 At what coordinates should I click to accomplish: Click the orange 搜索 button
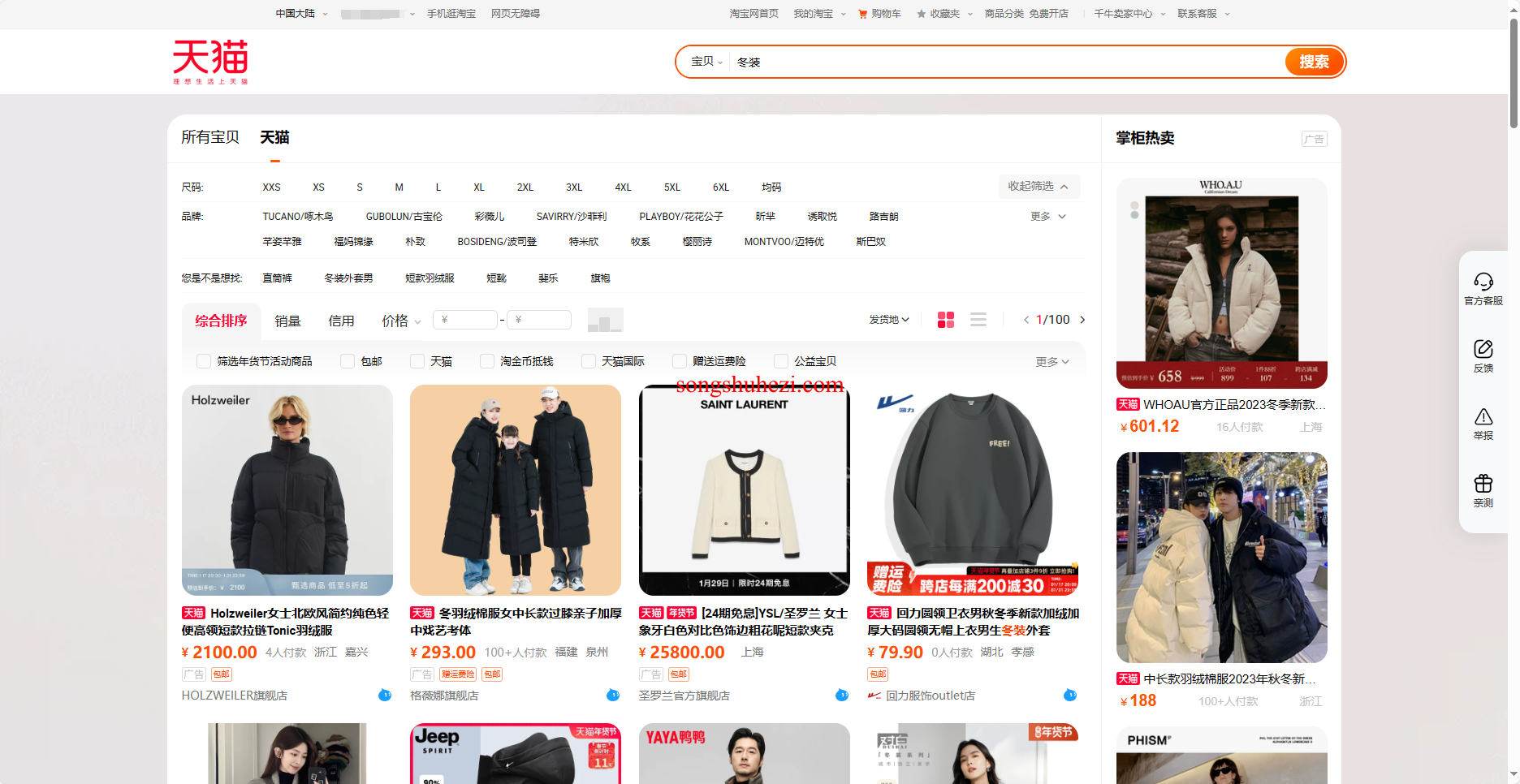click(1314, 62)
